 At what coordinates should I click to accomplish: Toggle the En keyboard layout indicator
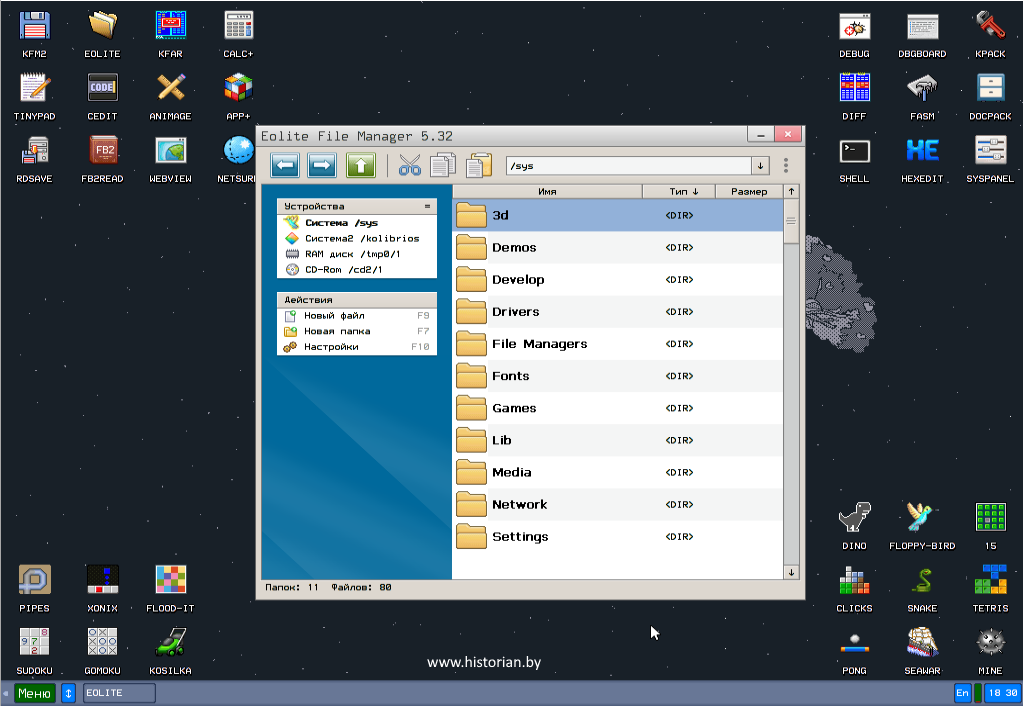(x=962, y=693)
